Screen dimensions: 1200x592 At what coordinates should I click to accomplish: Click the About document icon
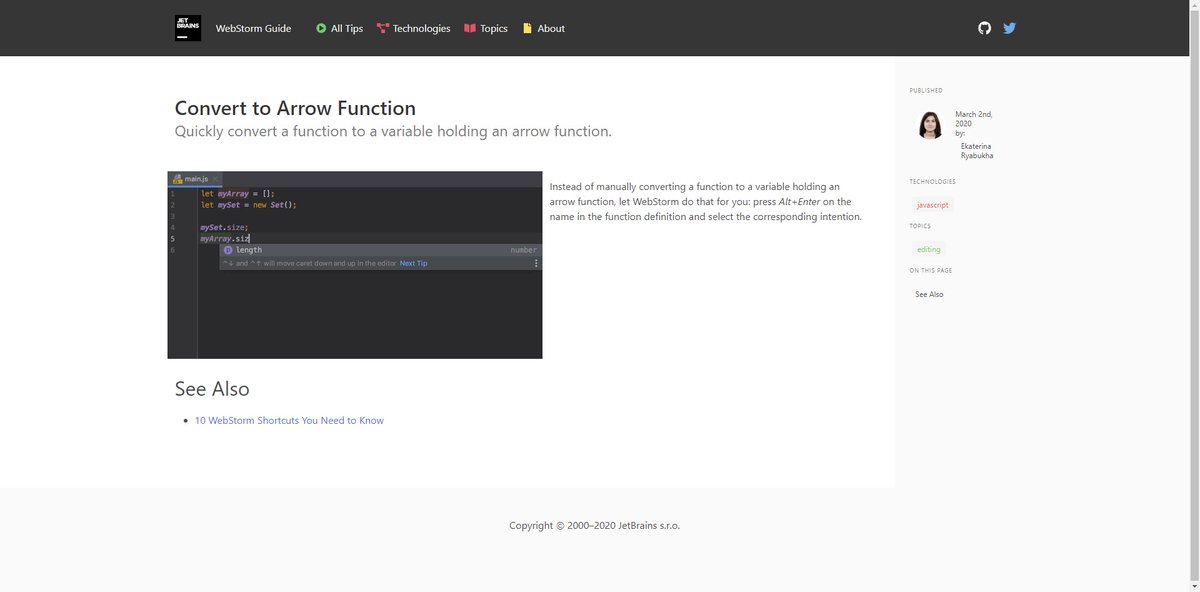click(528, 28)
